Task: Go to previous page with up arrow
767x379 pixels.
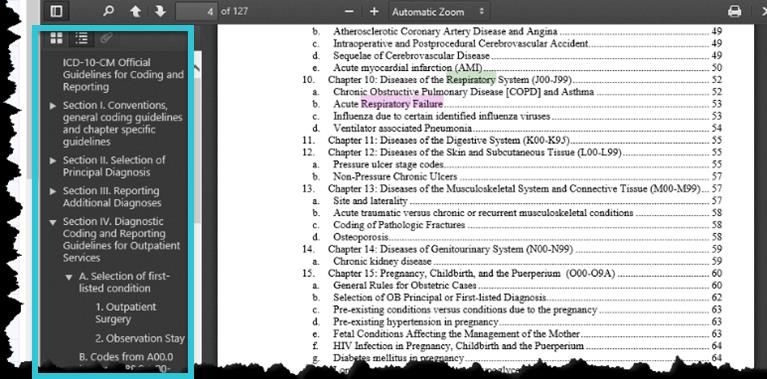Action: [136, 11]
